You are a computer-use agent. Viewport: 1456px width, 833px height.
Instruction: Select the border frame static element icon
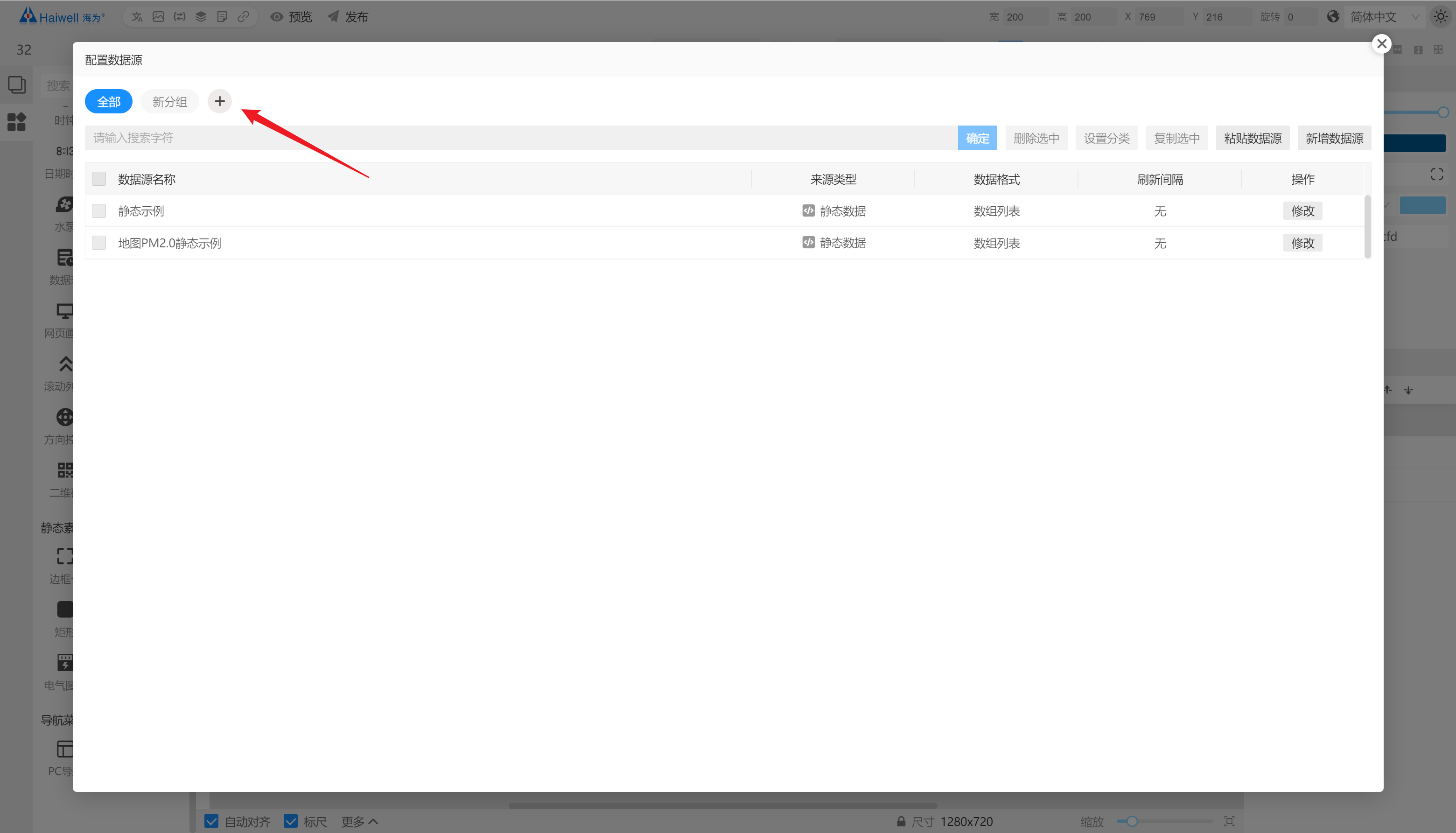[65, 556]
